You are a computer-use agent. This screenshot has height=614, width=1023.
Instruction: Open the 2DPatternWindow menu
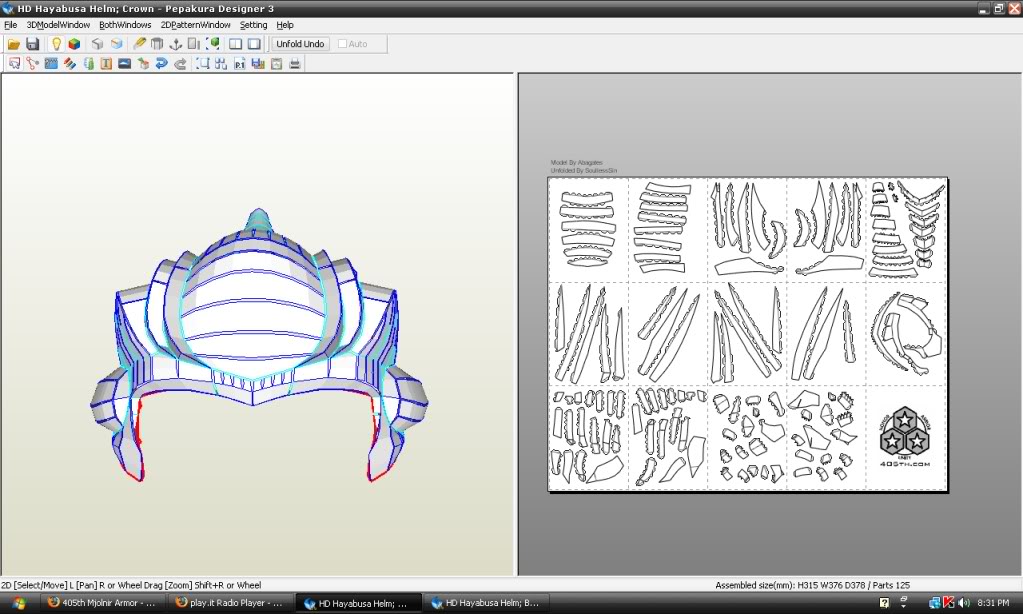pyautogui.click(x=196, y=25)
